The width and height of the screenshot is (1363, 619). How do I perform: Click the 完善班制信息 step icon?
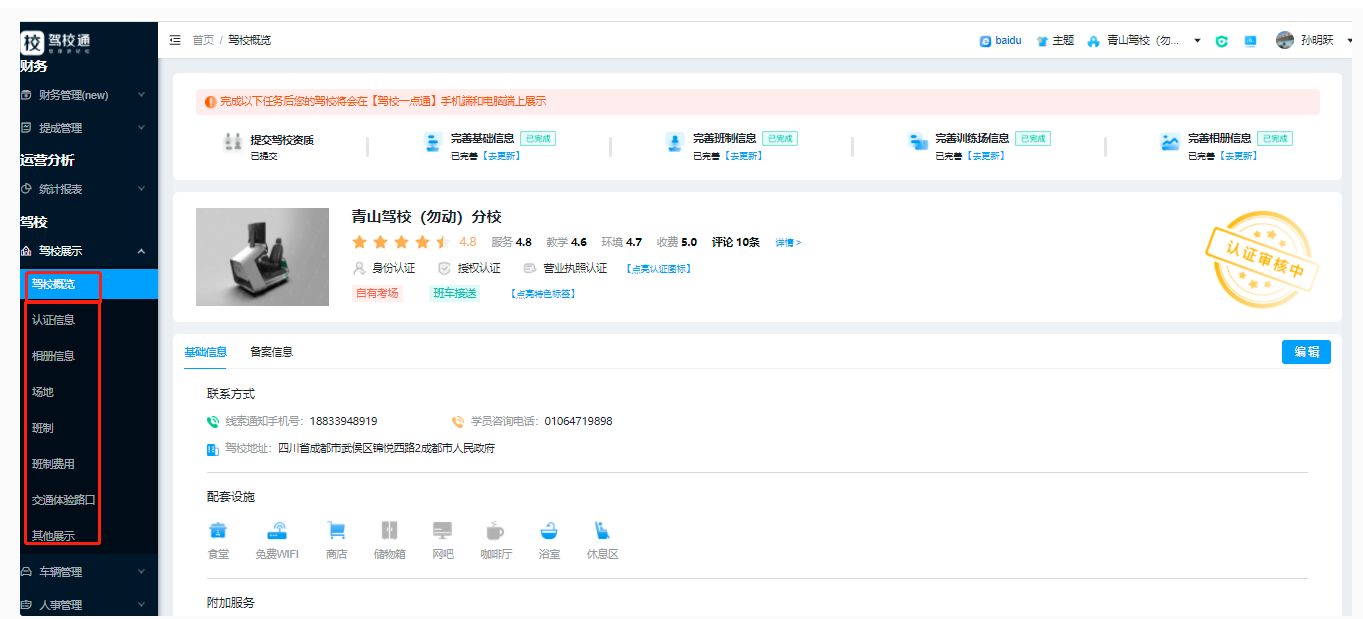pos(674,142)
